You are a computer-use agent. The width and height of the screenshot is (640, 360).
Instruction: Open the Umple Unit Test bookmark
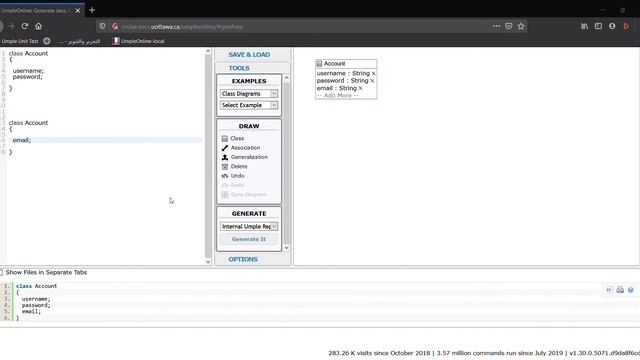pyautogui.click(x=20, y=41)
